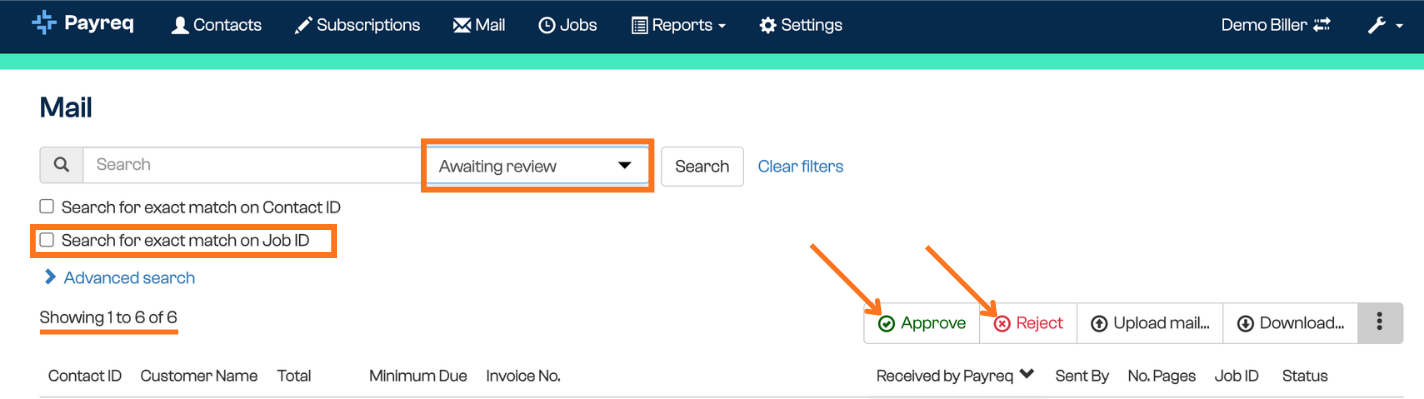Click into the Search text field
The height and width of the screenshot is (399, 1424).
(x=254, y=165)
